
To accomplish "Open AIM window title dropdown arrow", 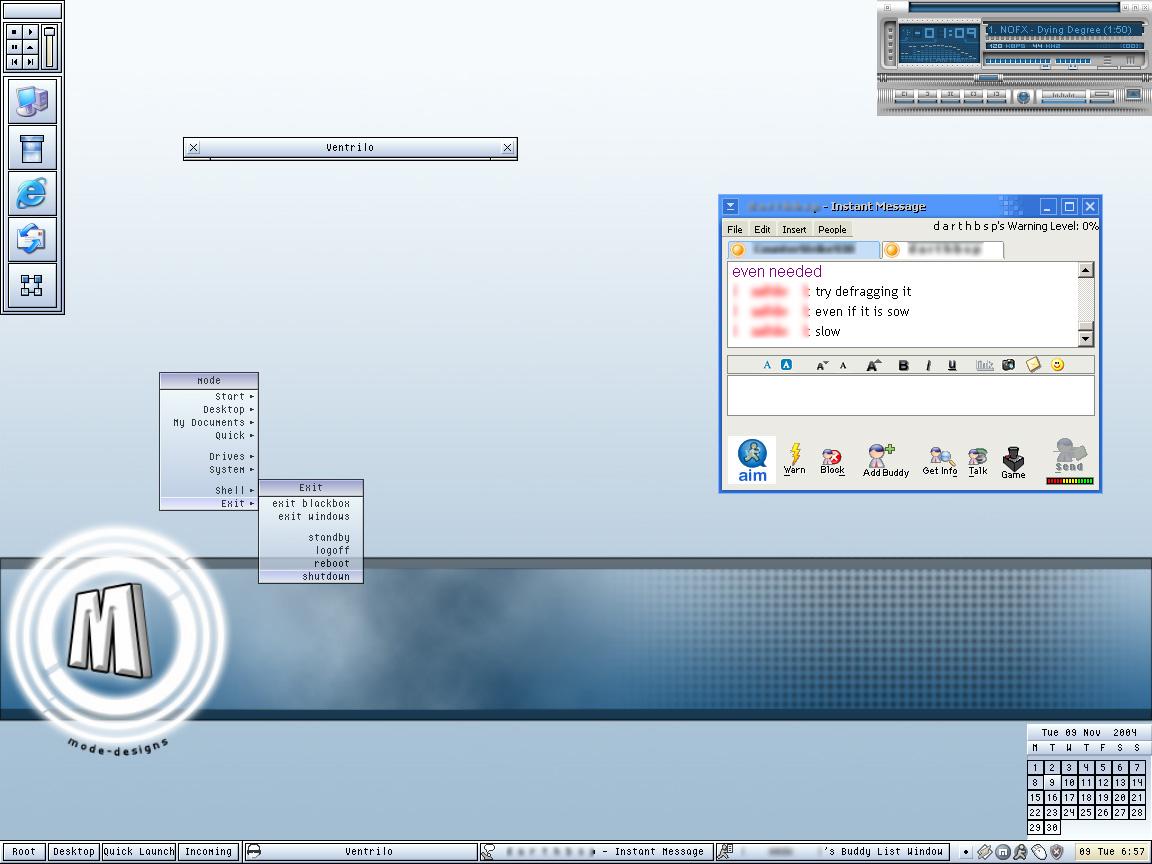I will click(730, 206).
